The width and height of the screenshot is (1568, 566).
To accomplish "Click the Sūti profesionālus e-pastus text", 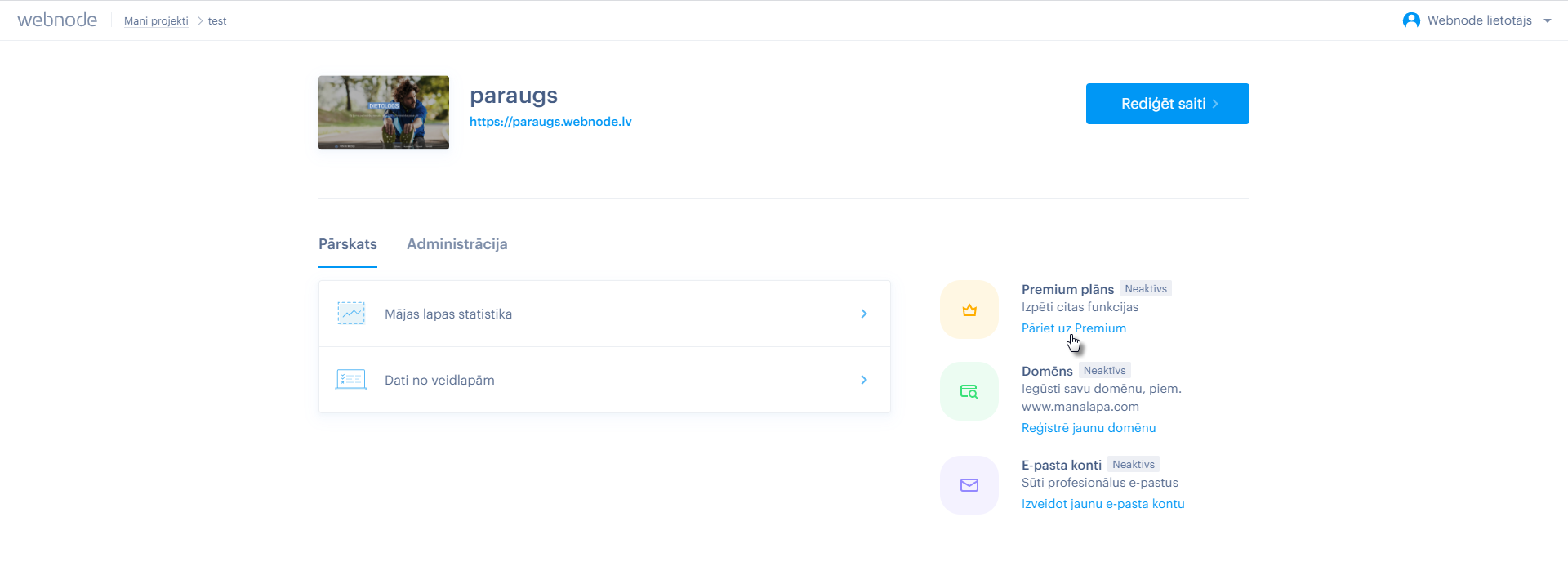I will point(1100,483).
